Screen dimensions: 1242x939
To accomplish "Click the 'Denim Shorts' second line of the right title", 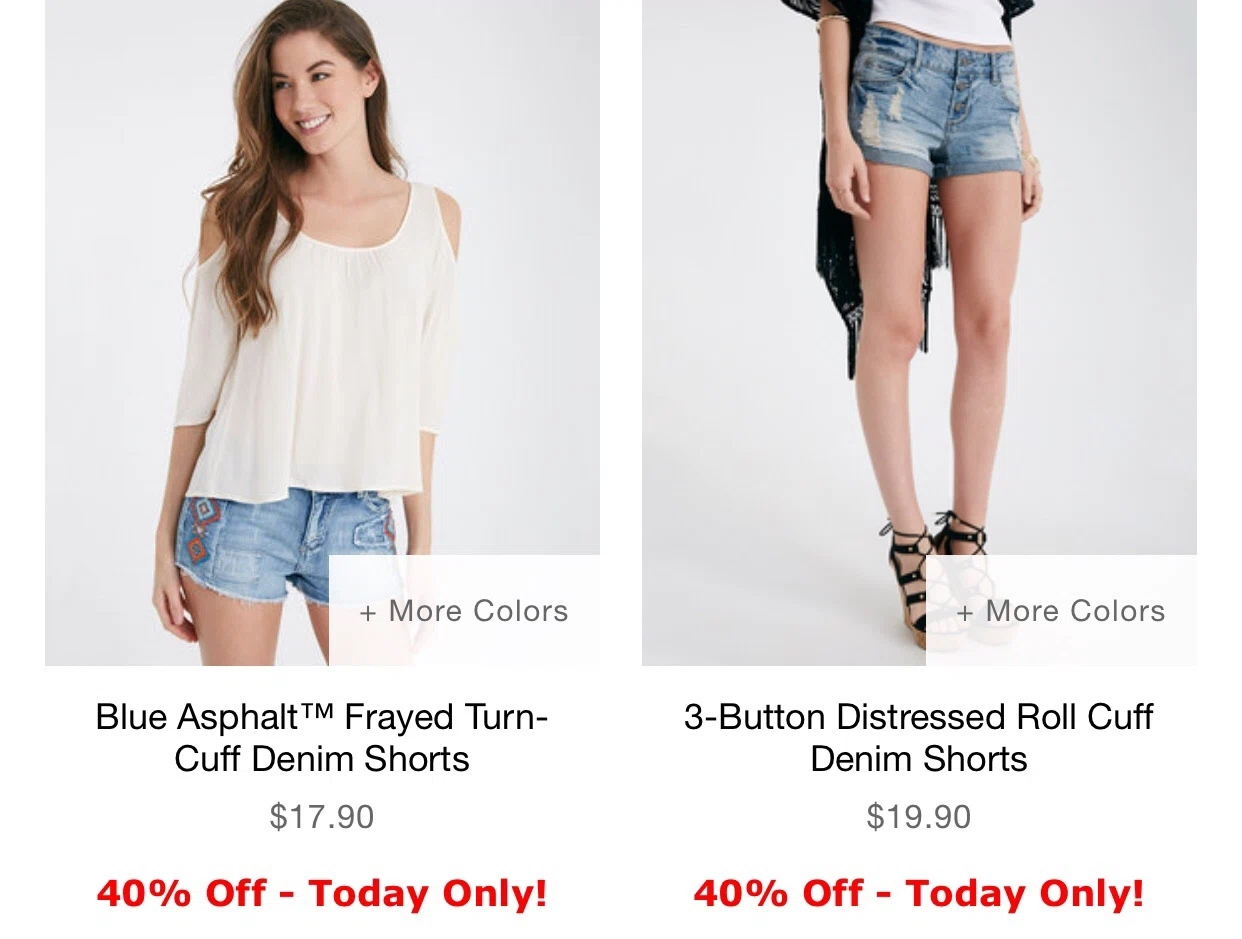I will pos(919,758).
